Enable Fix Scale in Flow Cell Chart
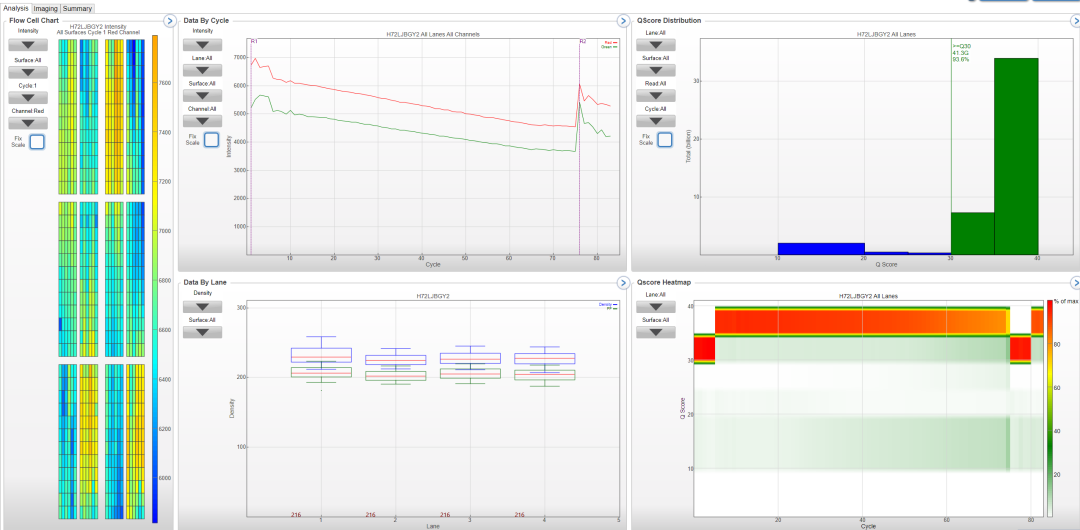Viewport: 1080px width, 530px height. [x=37, y=142]
